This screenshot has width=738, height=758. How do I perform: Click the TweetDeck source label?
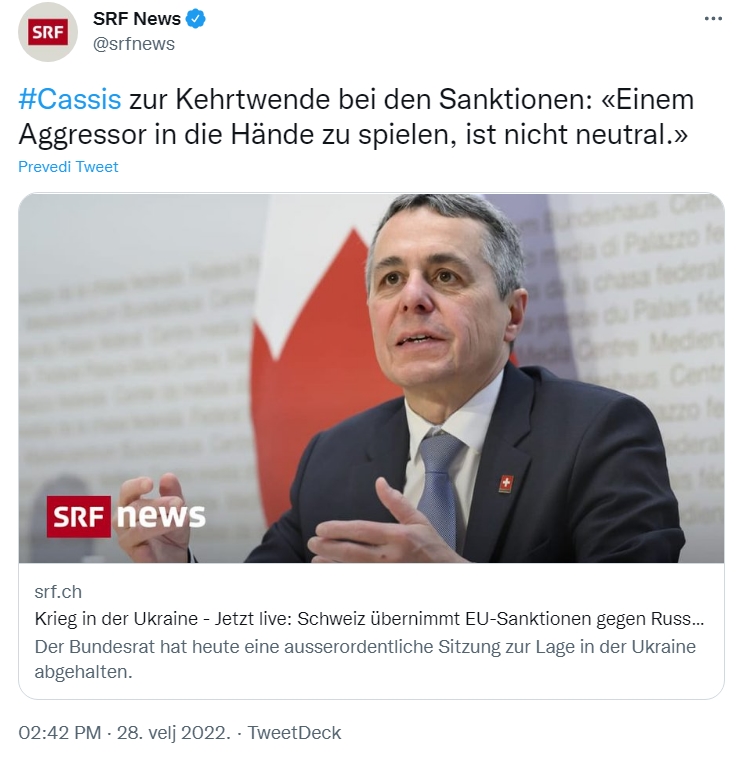pos(294,733)
